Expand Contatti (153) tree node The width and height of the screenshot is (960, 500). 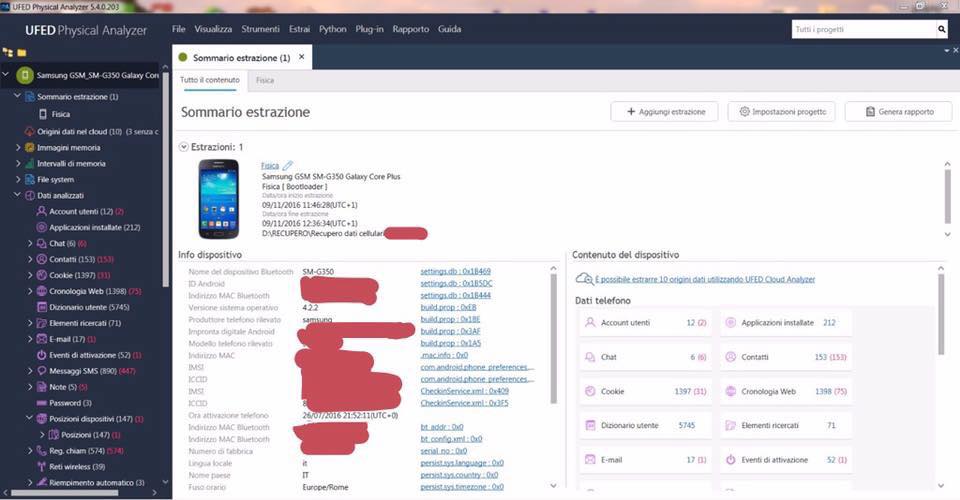[30, 259]
